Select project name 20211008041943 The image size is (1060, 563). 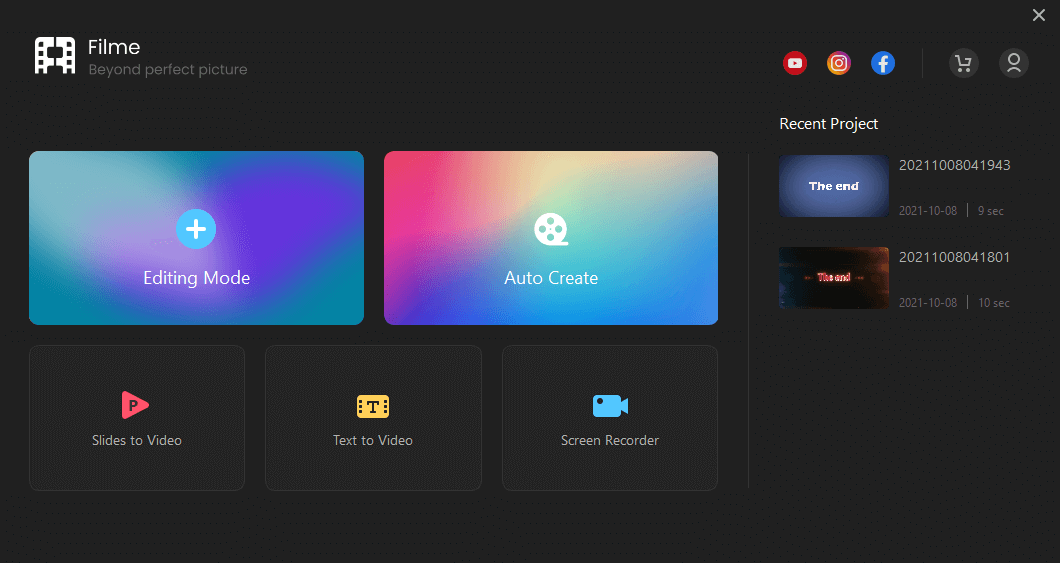point(955,166)
